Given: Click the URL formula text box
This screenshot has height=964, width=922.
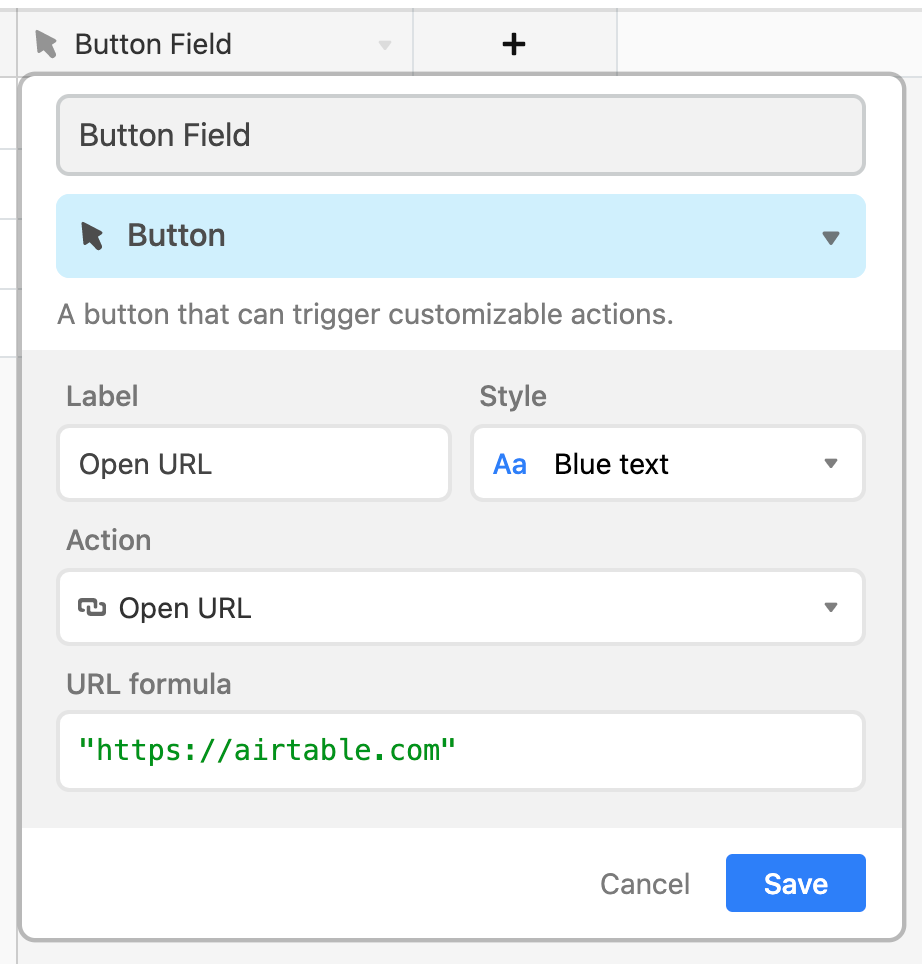Looking at the screenshot, I should pos(461,751).
